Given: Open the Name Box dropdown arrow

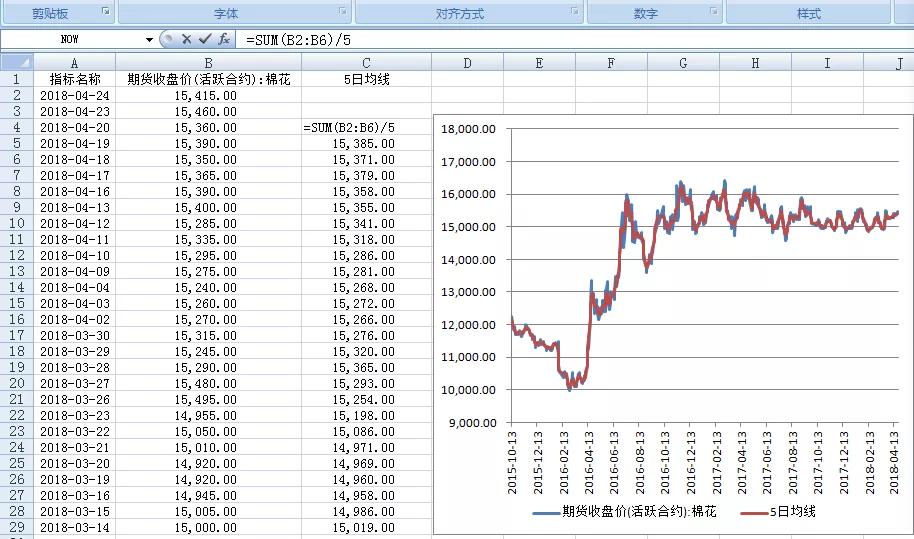Looking at the screenshot, I should pos(149,40).
